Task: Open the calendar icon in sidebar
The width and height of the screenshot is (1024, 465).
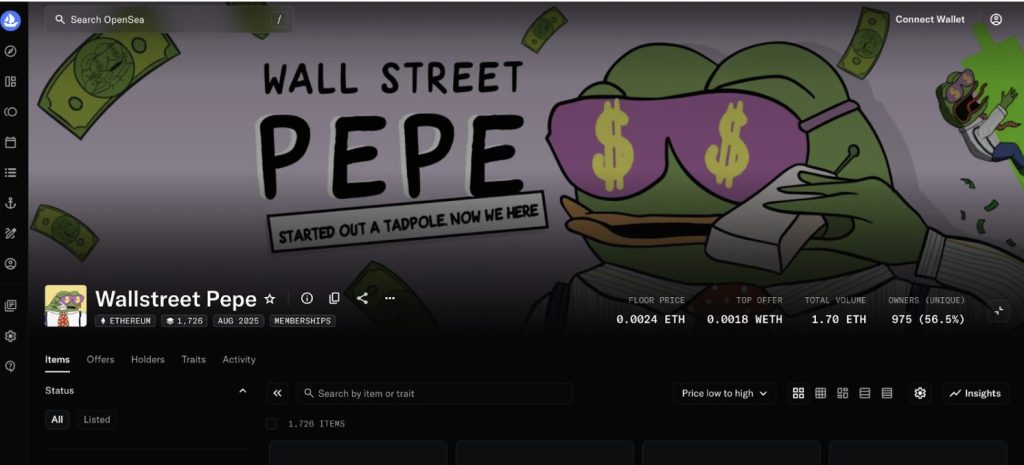Action: click(10, 142)
